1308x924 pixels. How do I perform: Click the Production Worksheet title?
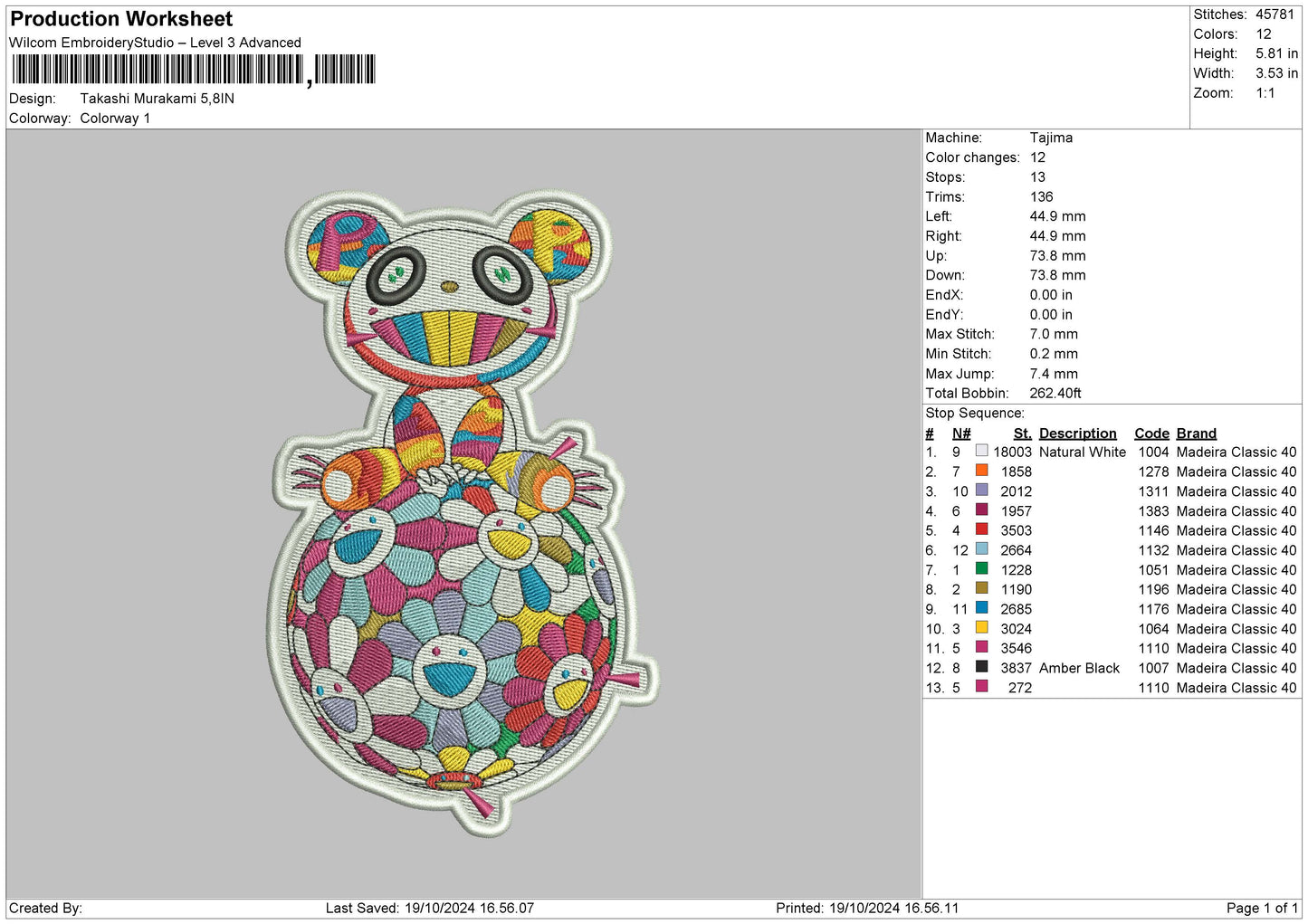click(121, 19)
